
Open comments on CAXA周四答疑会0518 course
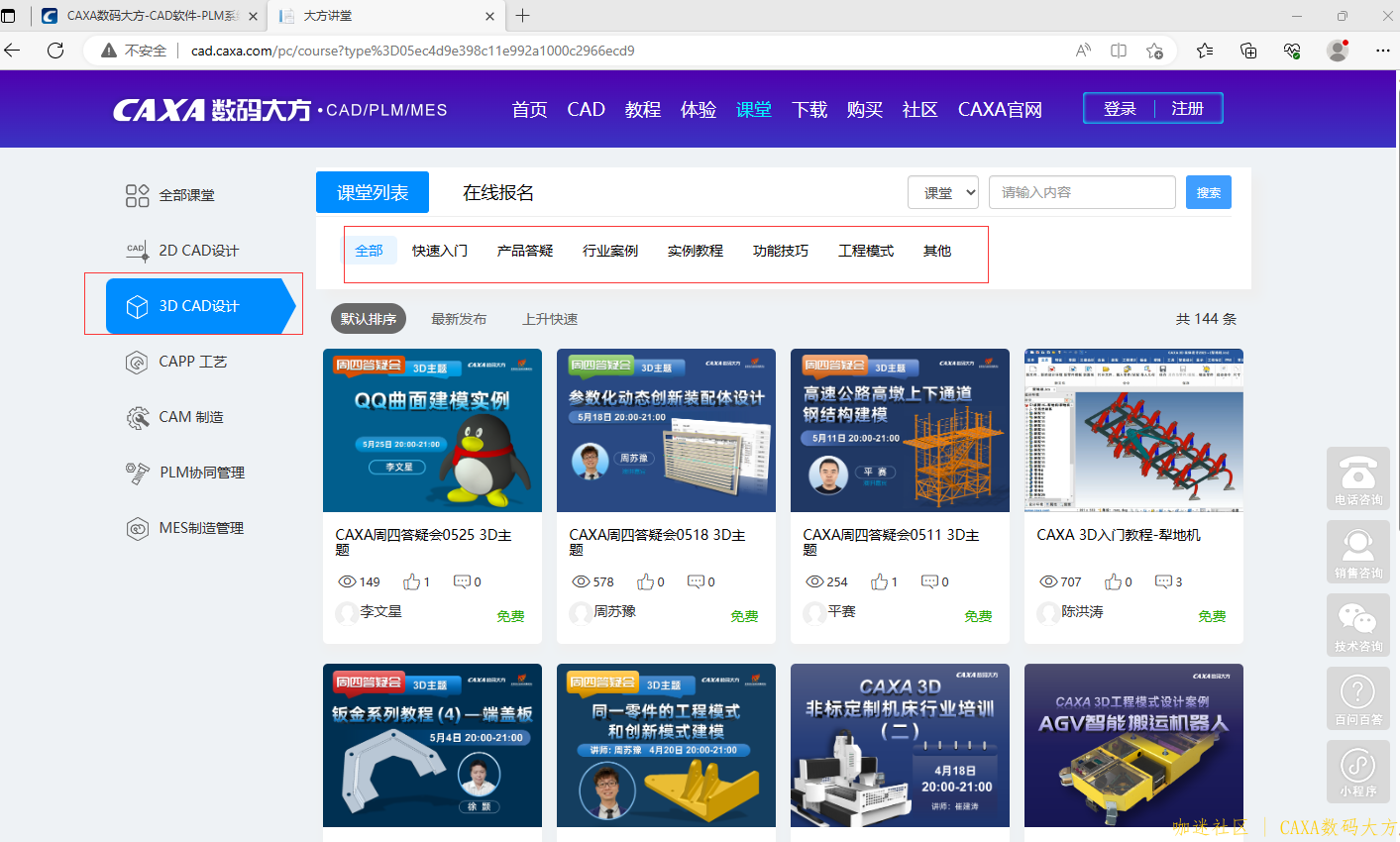pos(696,581)
